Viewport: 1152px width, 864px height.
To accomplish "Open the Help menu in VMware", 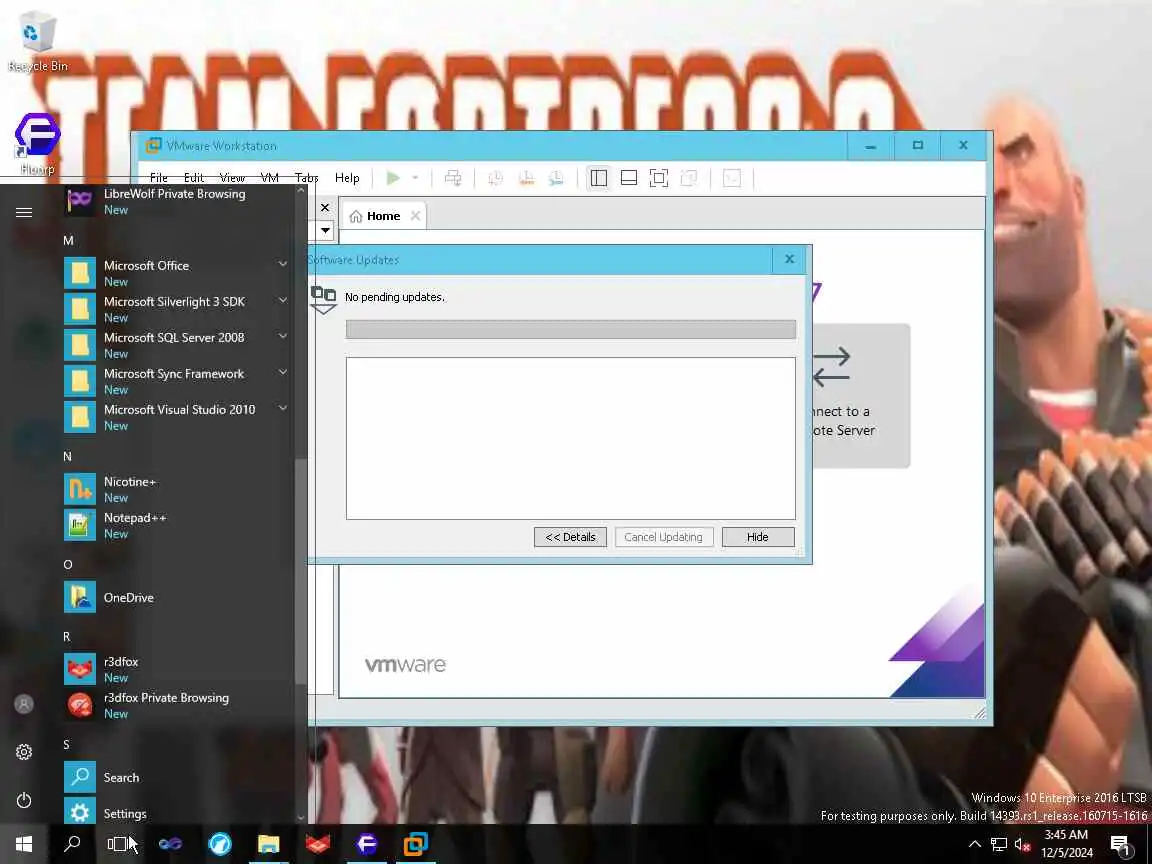I will [x=347, y=178].
